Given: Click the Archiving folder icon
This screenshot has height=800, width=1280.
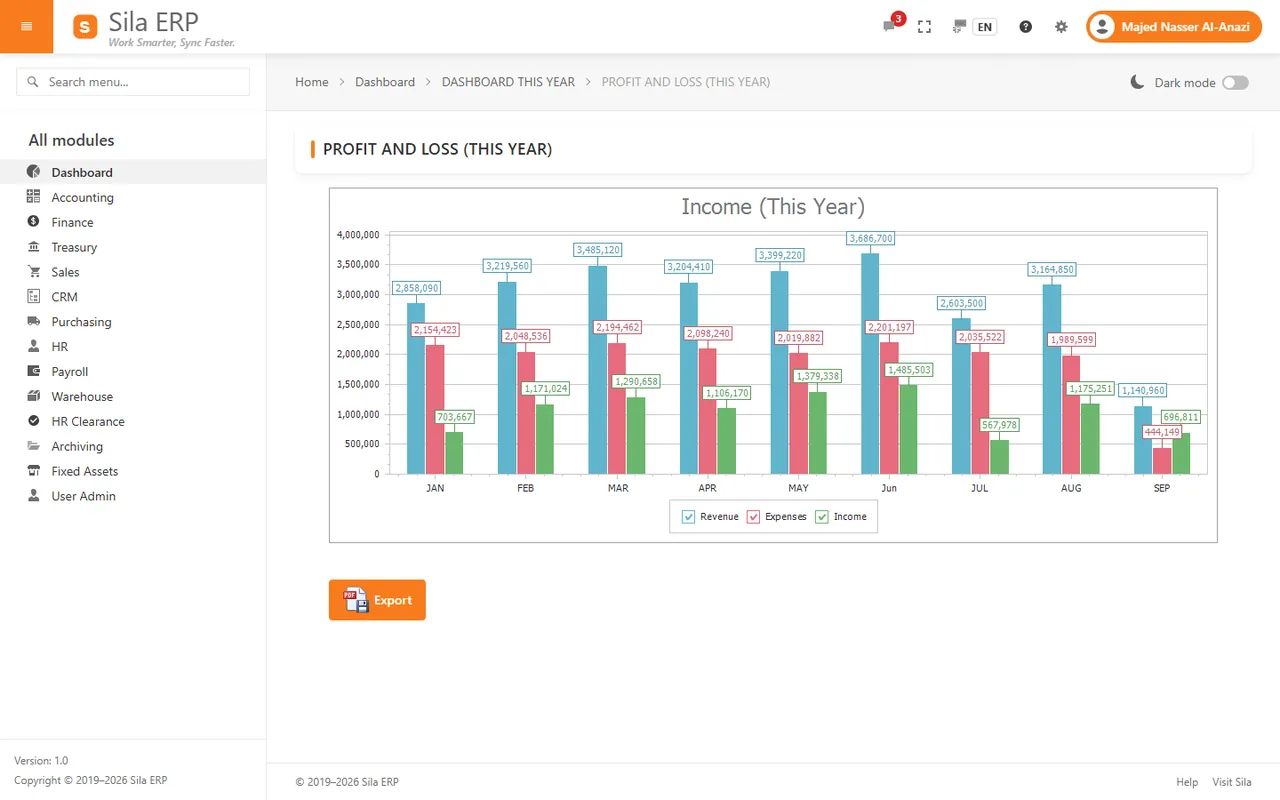Looking at the screenshot, I should pyautogui.click(x=33, y=446).
